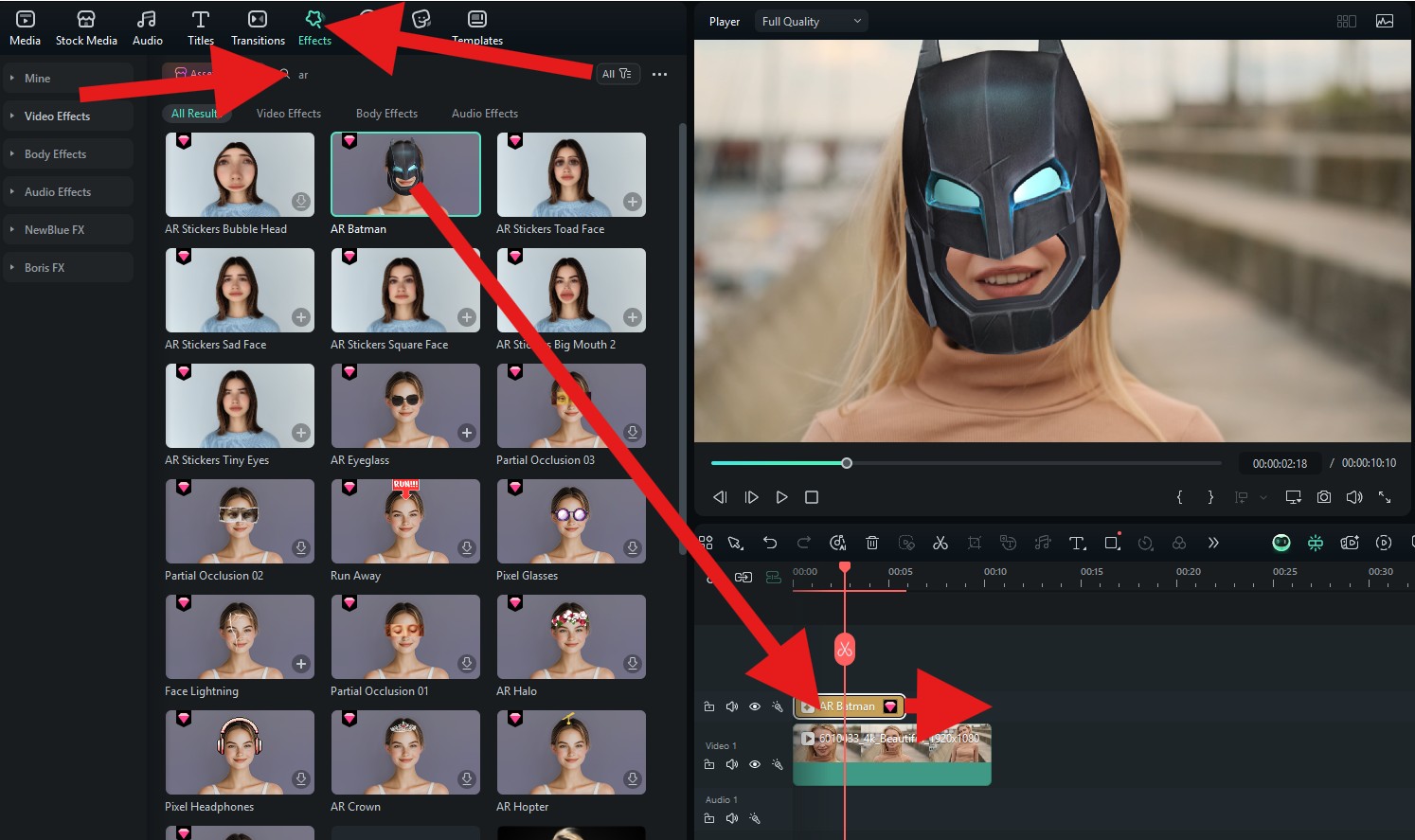Open the Templates tab
1415x840 pixels.
(x=477, y=27)
